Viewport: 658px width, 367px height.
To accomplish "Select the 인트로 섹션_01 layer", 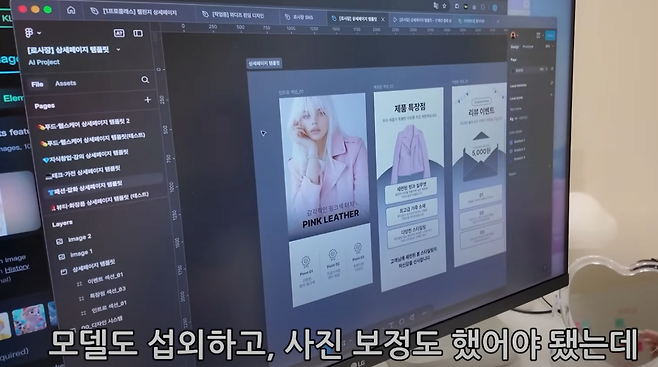I will click(x=109, y=307).
